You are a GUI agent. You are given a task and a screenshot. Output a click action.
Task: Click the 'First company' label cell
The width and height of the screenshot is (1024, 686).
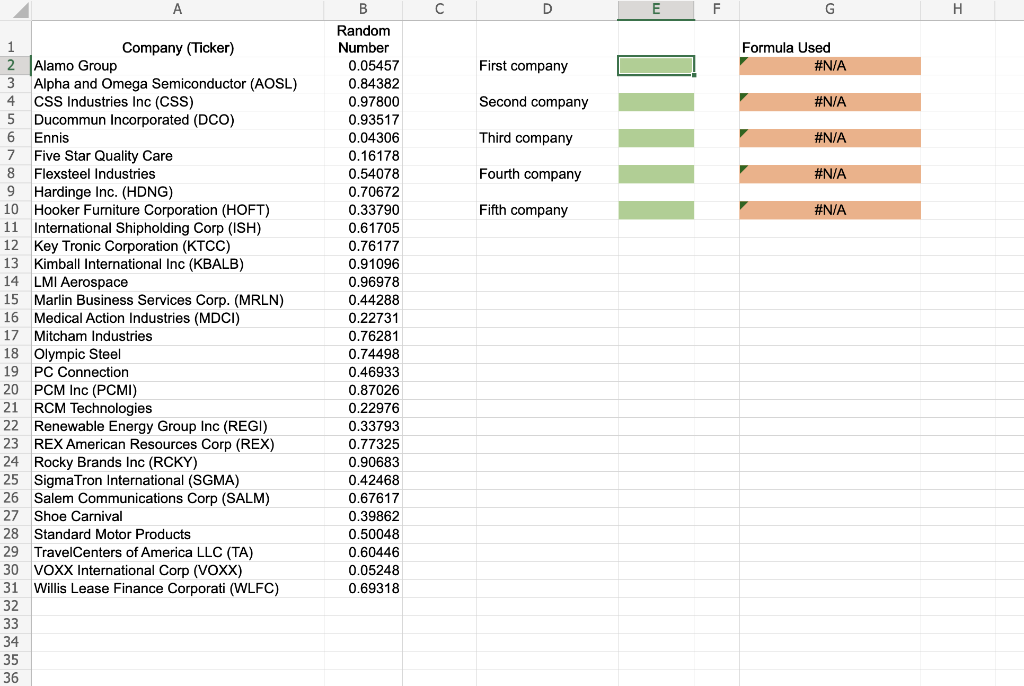point(547,66)
